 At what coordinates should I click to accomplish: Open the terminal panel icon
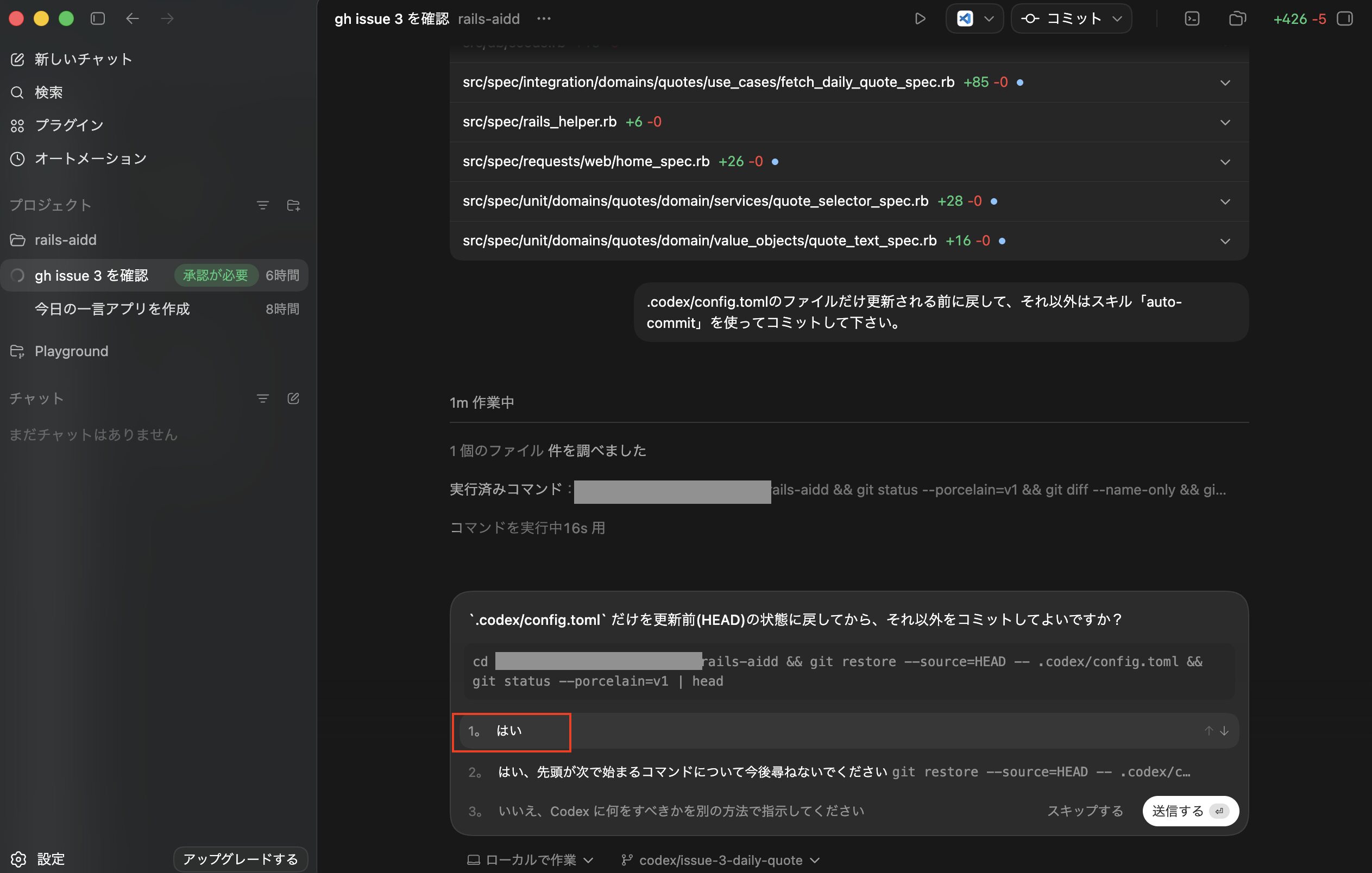pyautogui.click(x=1192, y=19)
